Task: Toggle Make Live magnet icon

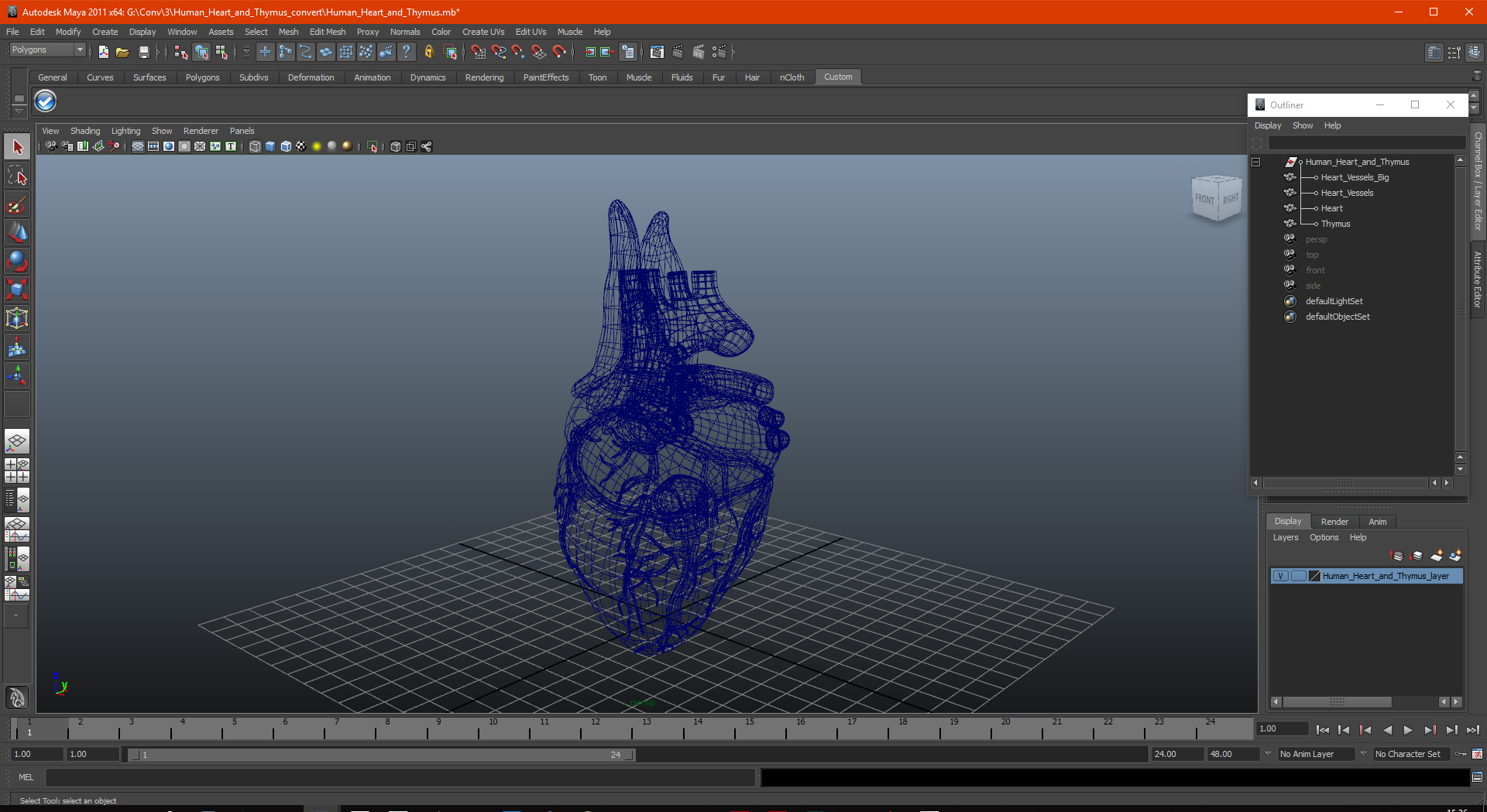Action: (559, 52)
